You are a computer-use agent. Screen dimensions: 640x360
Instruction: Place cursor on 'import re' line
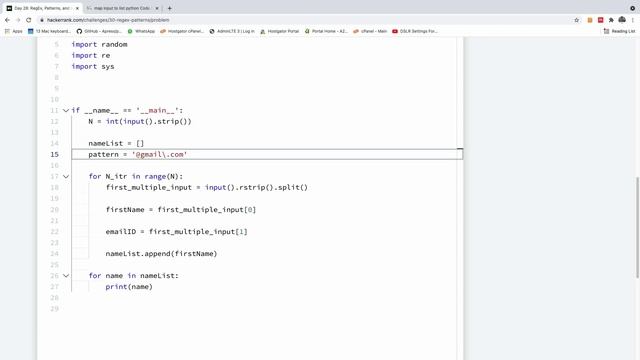click(91, 55)
